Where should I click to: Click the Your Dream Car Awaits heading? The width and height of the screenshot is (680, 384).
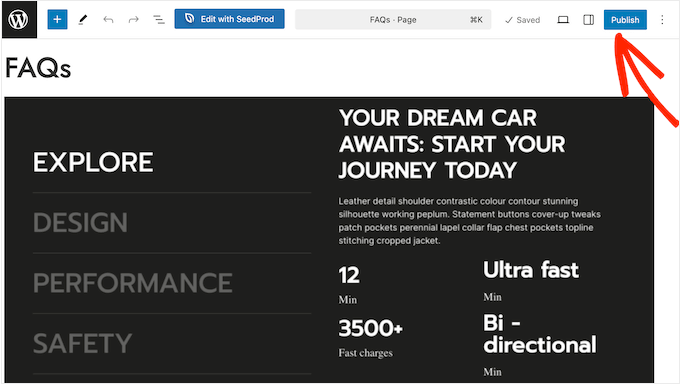452,144
